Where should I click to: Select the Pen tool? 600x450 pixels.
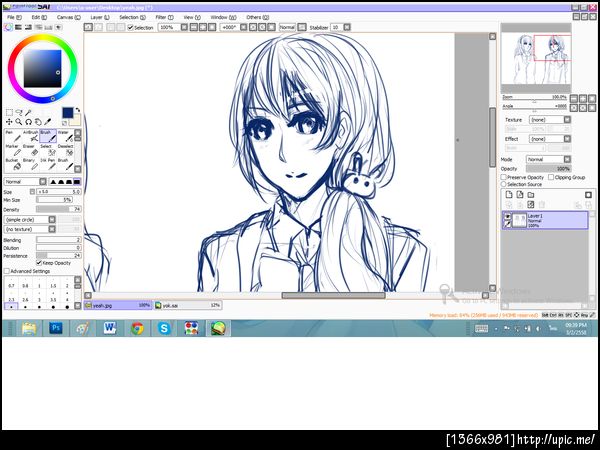(13, 136)
